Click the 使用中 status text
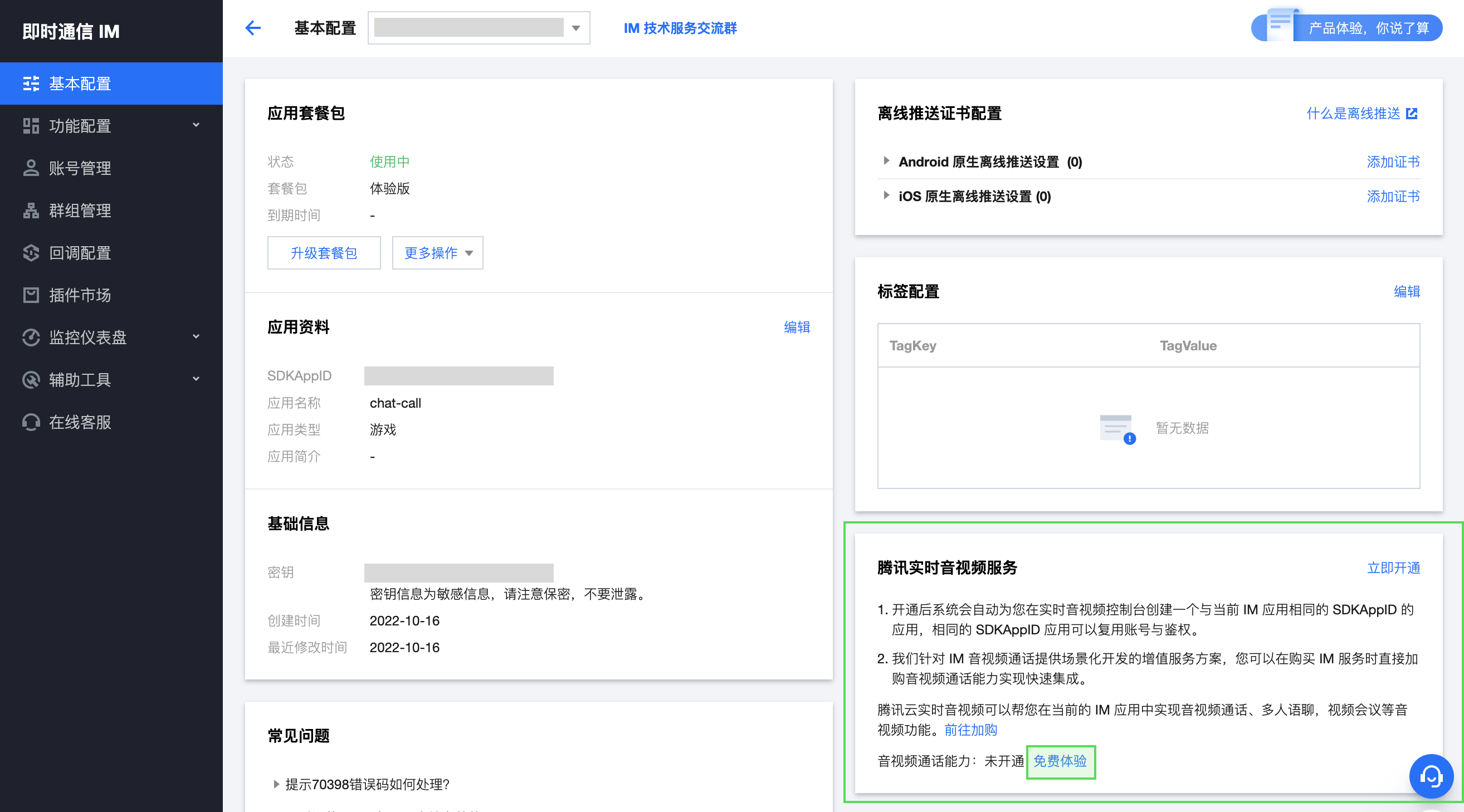 point(389,162)
